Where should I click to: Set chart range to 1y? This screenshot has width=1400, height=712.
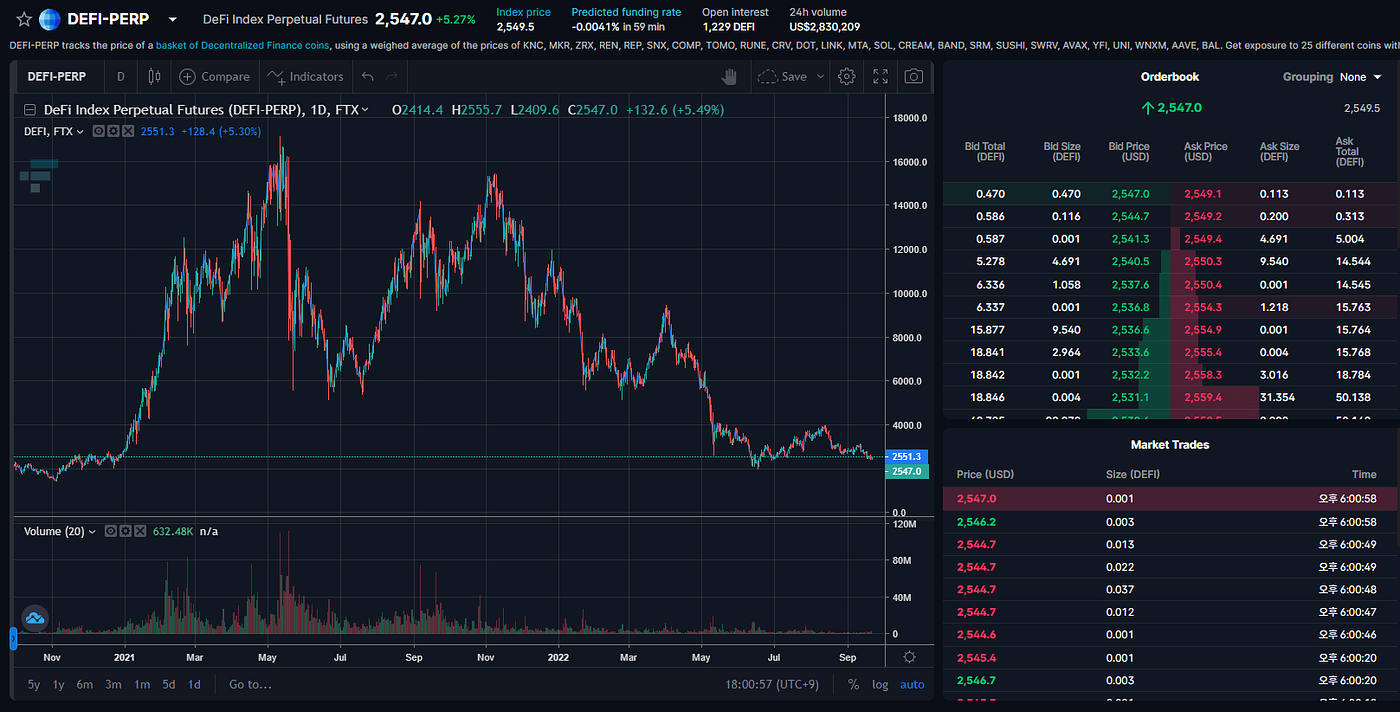59,684
